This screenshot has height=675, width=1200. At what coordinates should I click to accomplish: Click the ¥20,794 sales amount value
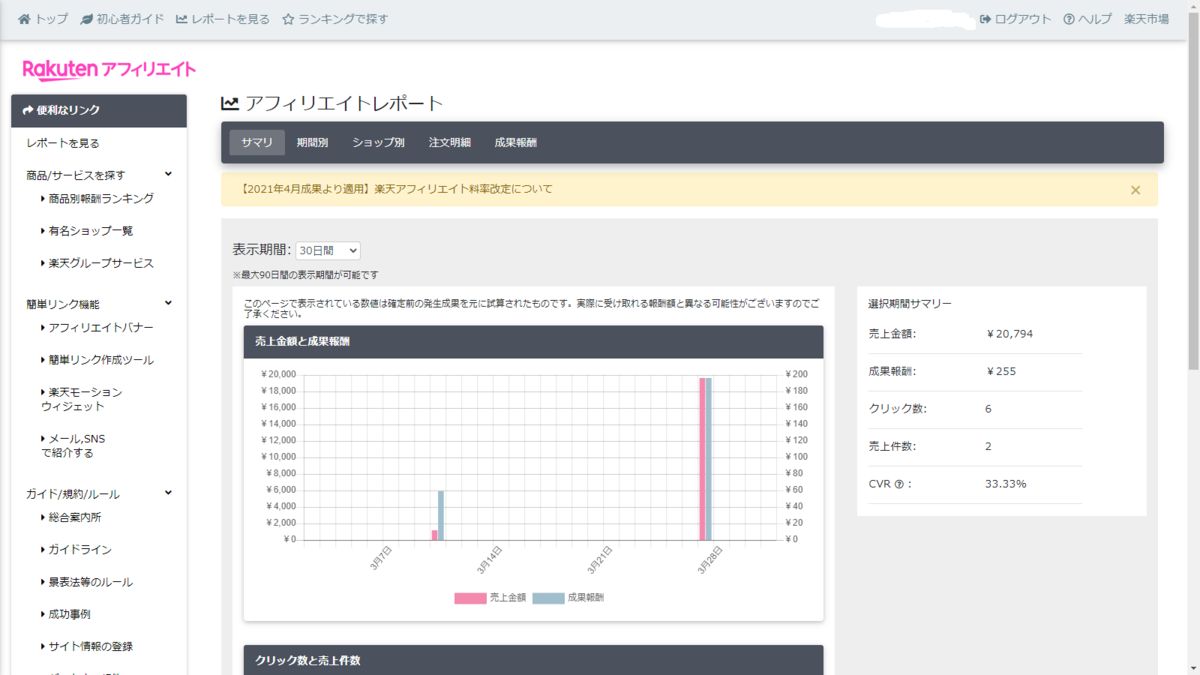click(1009, 334)
